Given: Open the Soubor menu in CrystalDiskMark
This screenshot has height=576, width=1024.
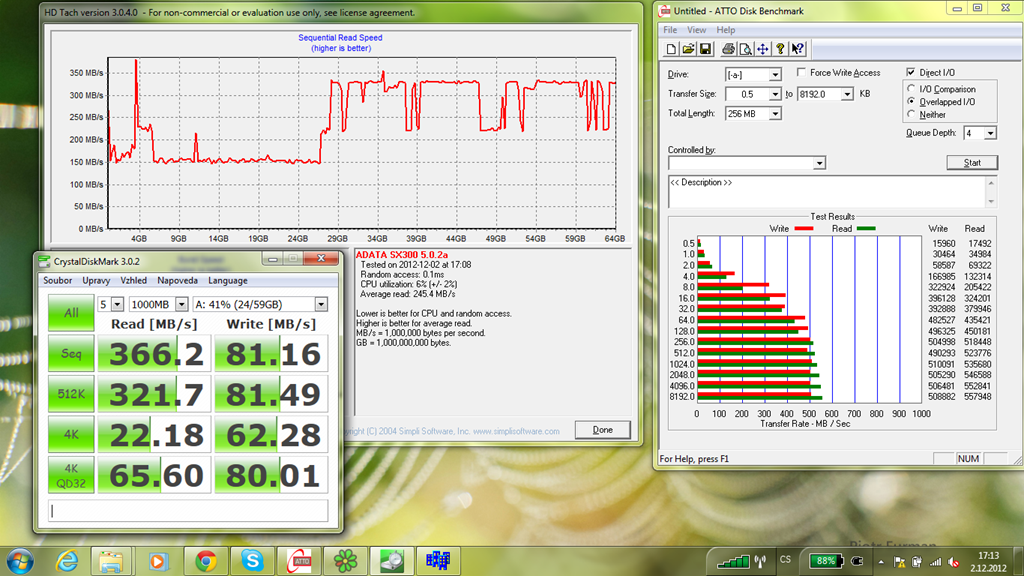Looking at the screenshot, I should click(59, 281).
